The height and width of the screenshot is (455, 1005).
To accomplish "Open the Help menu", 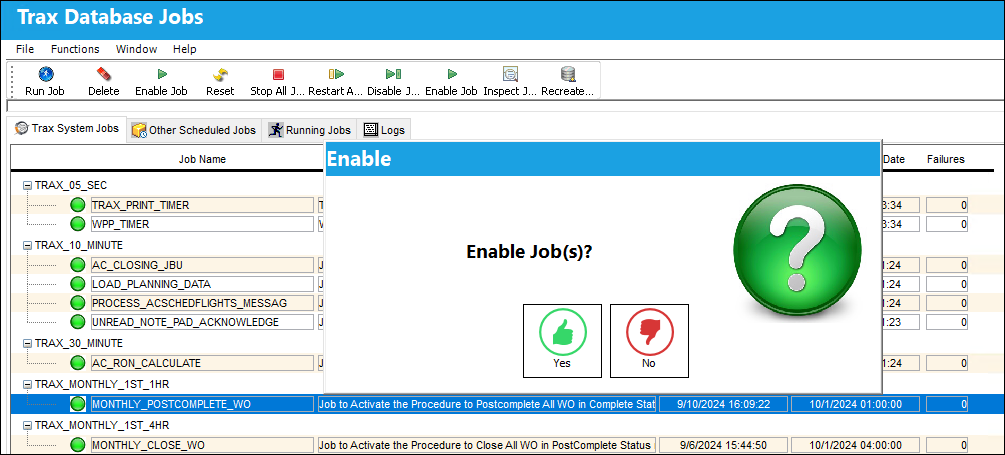I will [x=185, y=49].
